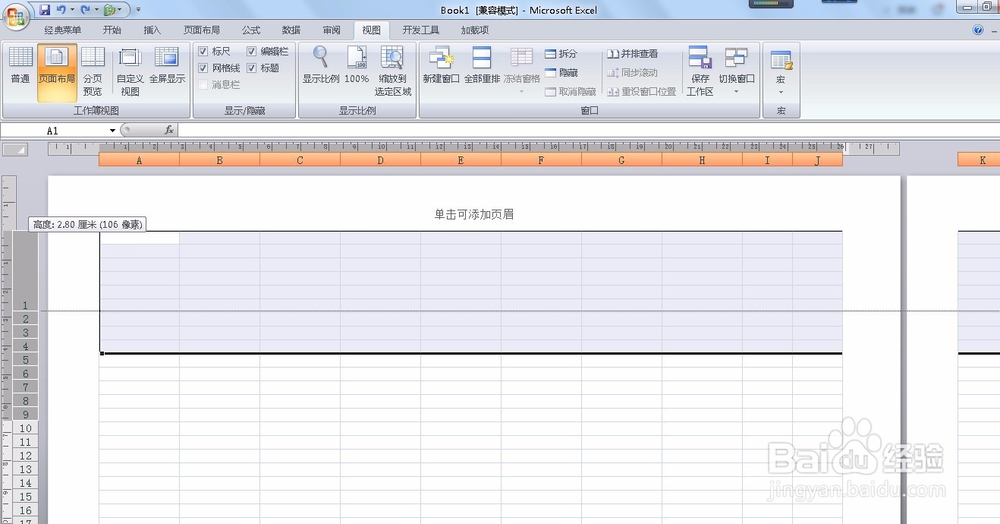1000x524 pixels.
Task: Arrange All windows (全部重排)
Action: (x=482, y=66)
